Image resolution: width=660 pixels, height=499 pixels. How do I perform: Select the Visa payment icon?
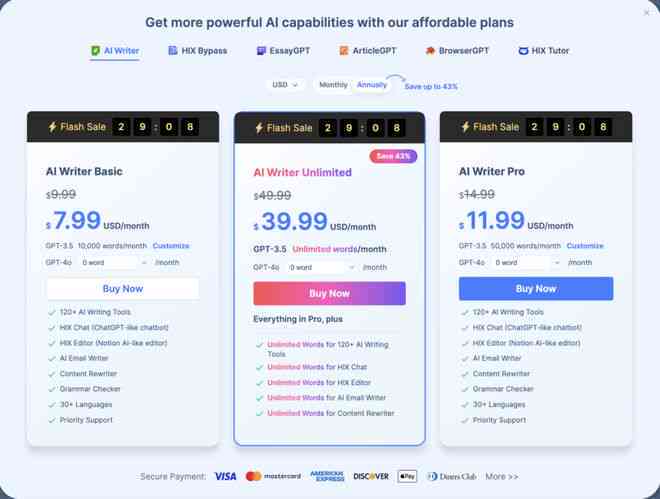pos(225,476)
